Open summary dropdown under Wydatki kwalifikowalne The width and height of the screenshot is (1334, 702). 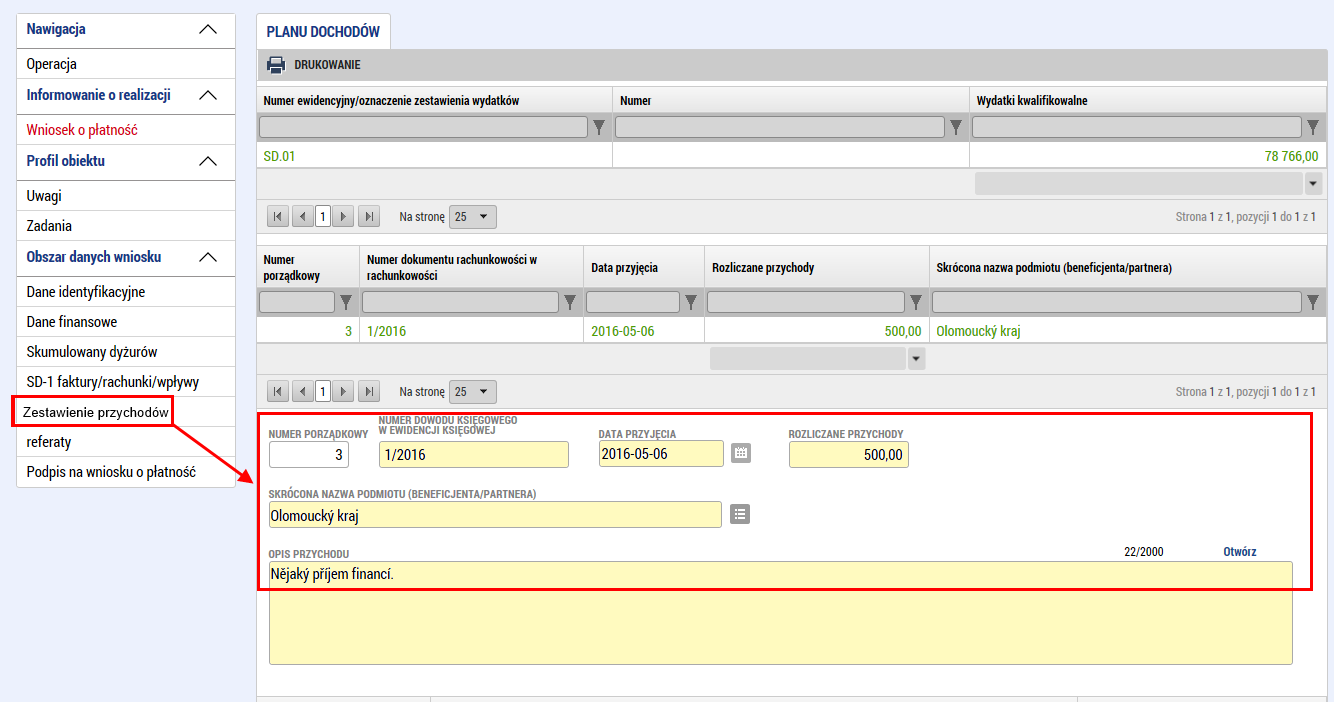pyautogui.click(x=1313, y=184)
